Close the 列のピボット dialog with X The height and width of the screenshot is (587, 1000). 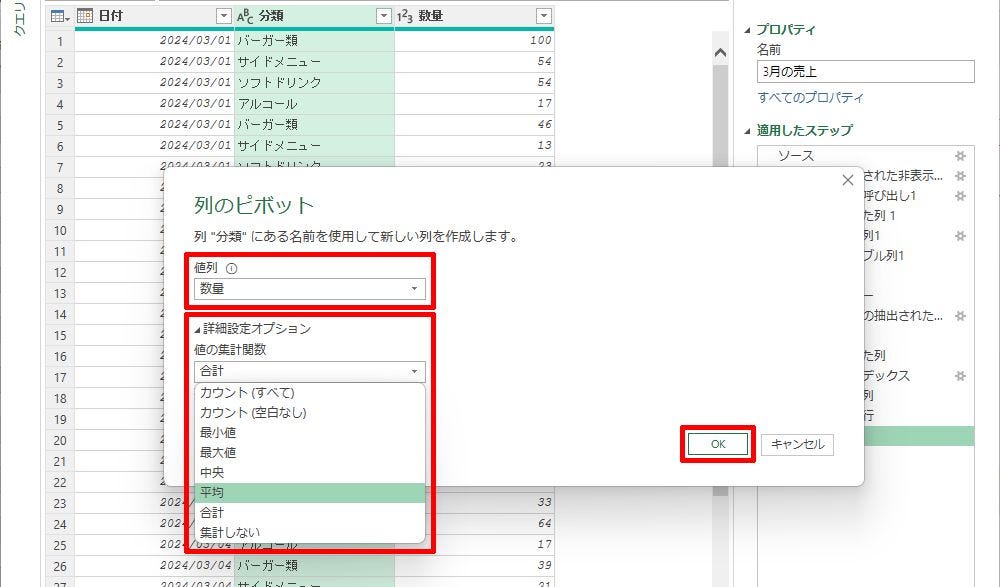[848, 180]
